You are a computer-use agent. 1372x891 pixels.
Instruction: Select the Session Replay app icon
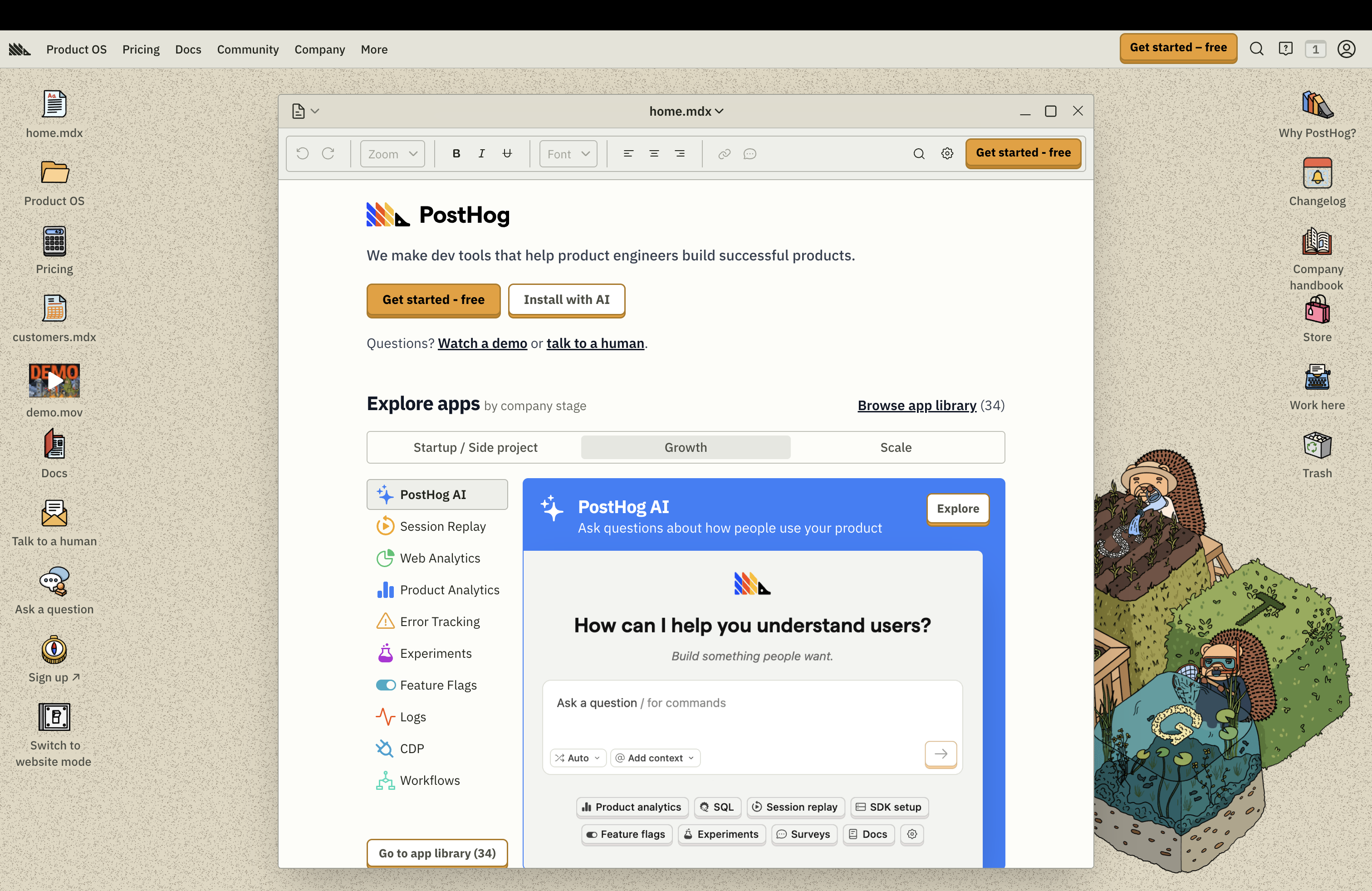point(385,526)
